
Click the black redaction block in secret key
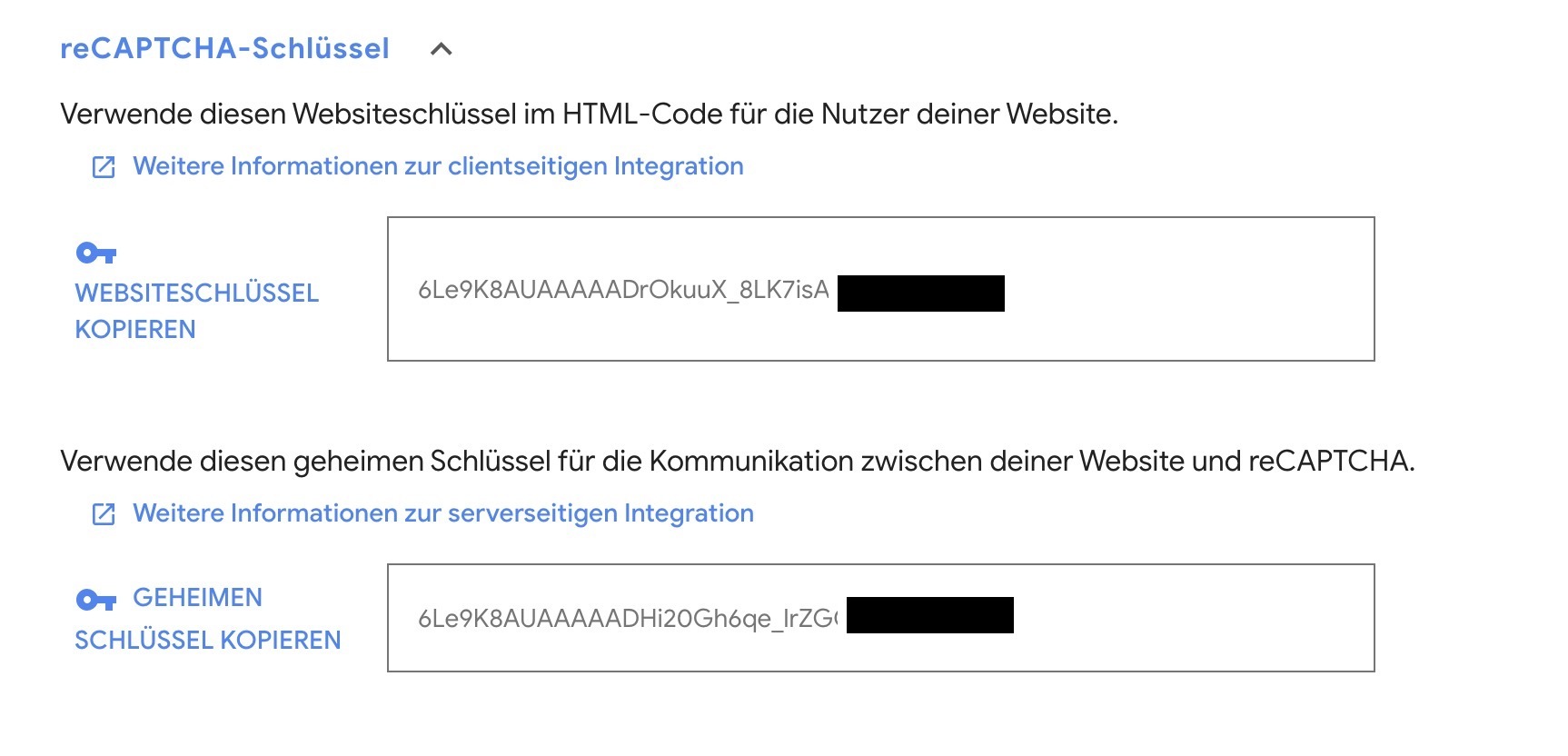pyautogui.click(x=929, y=615)
